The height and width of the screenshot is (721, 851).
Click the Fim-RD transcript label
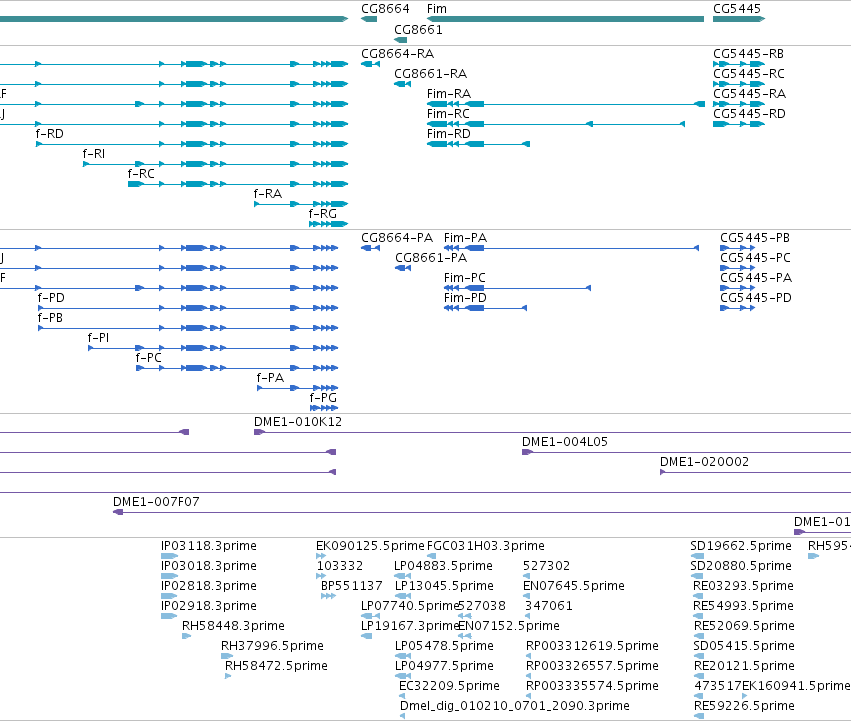[449, 134]
